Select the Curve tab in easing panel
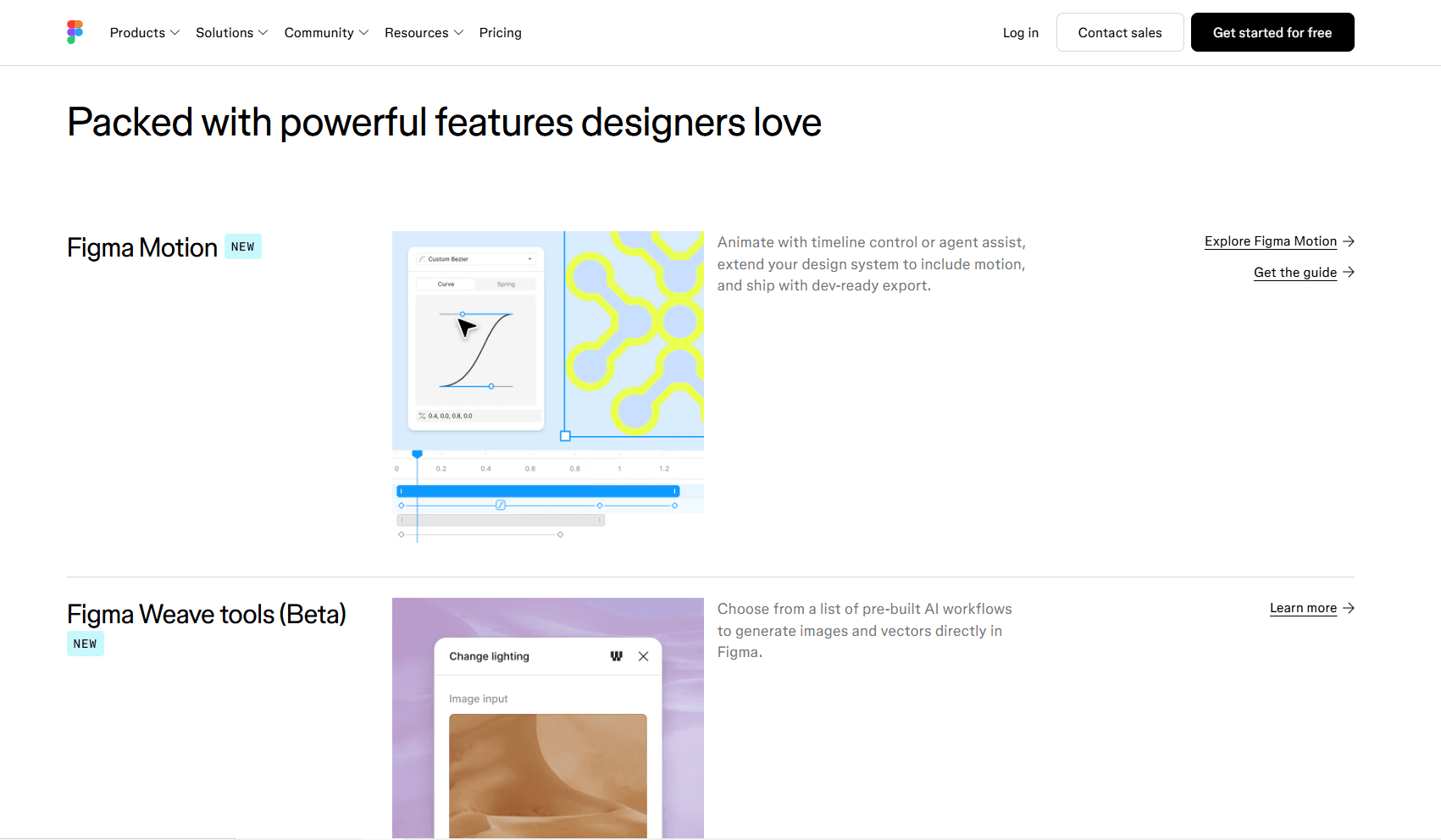The height and width of the screenshot is (840, 1441). coord(446,285)
